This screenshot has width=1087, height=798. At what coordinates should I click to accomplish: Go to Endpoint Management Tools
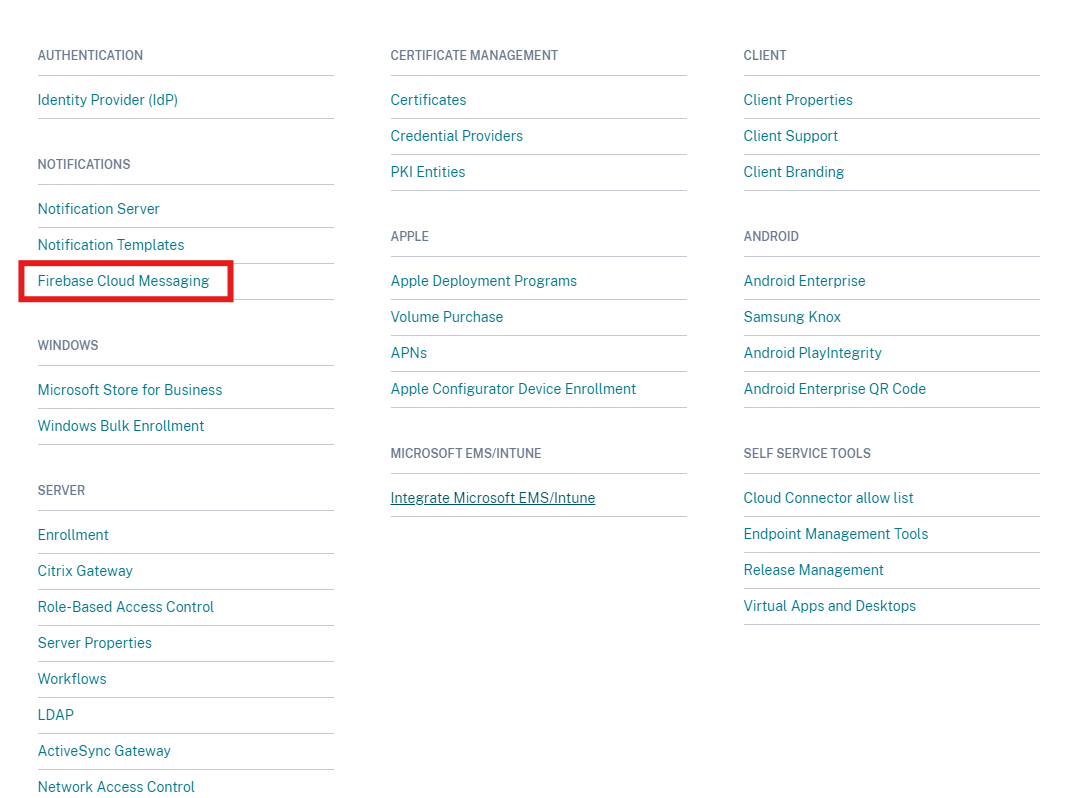pyautogui.click(x=835, y=534)
